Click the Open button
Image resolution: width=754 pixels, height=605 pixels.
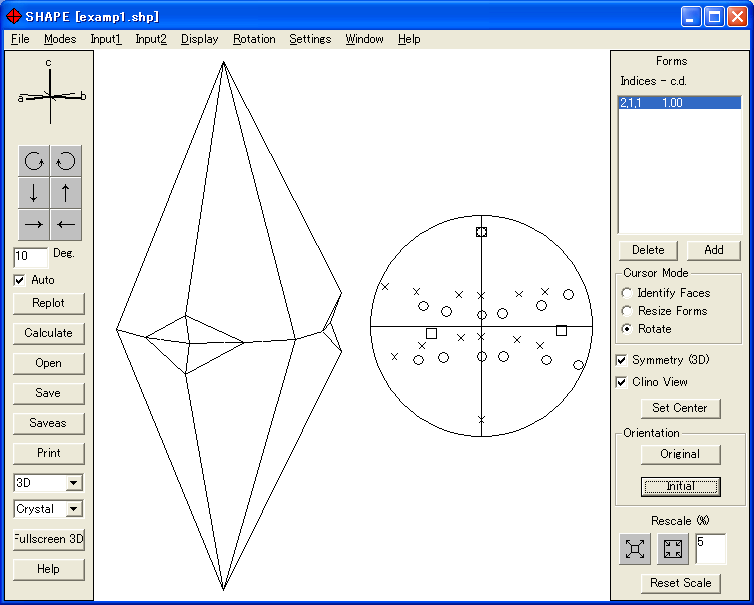[49, 363]
